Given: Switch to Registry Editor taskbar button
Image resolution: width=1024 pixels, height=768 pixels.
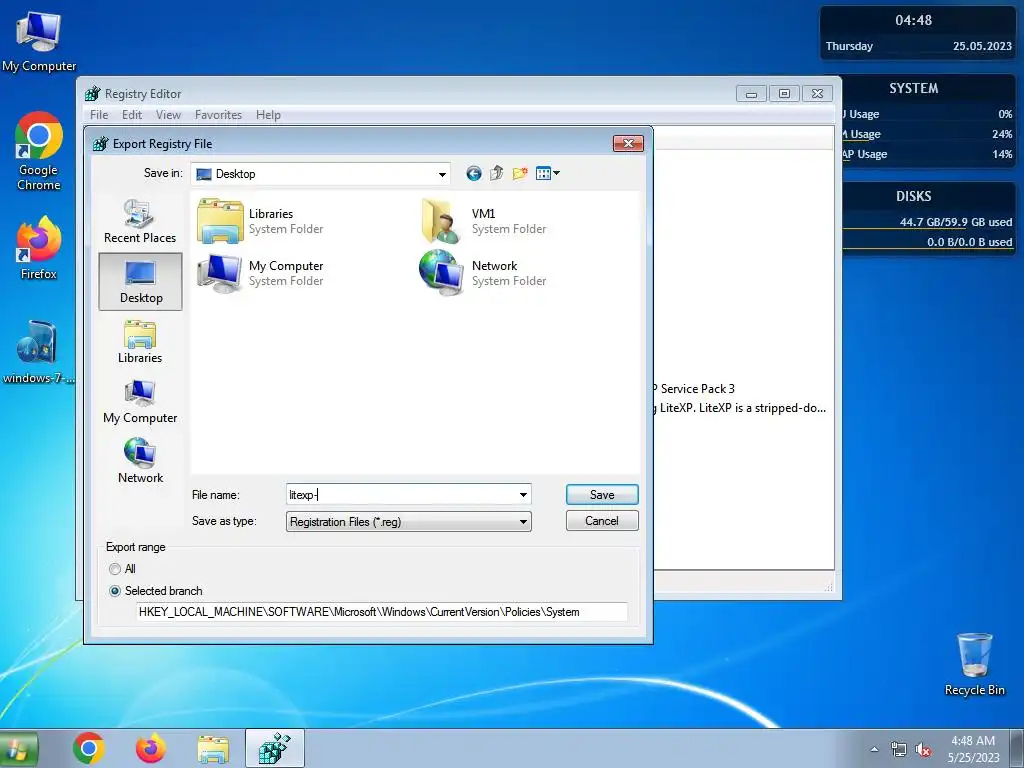Looking at the screenshot, I should click(x=275, y=748).
